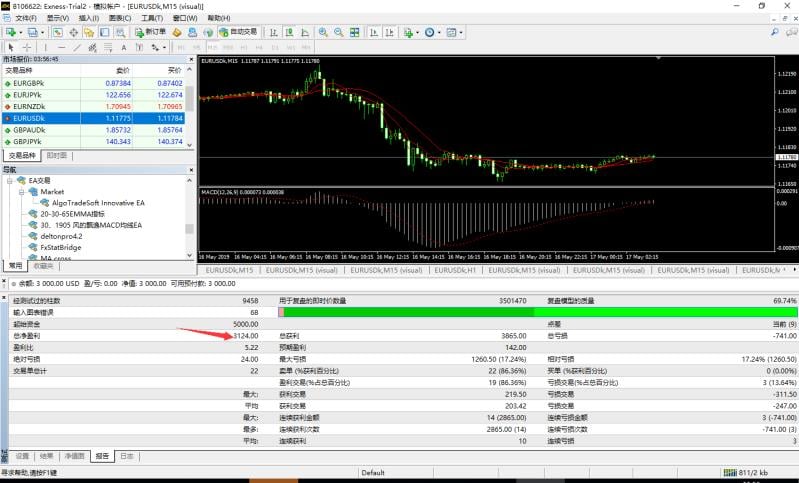
Task: Zoom out the chart with magnifier minus
Action: point(339,32)
